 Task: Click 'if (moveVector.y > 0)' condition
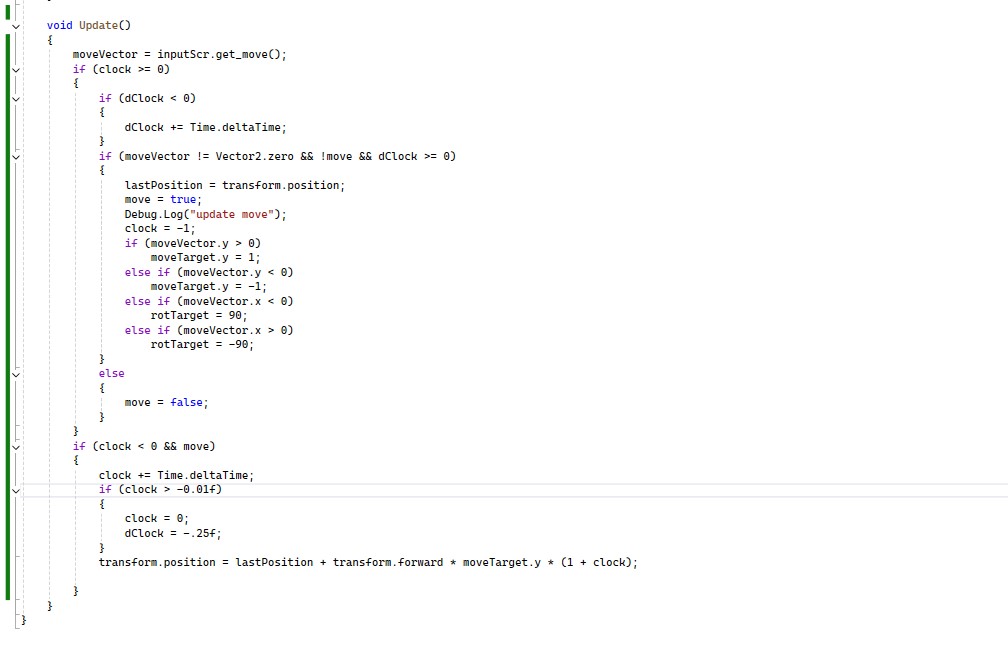(192, 243)
